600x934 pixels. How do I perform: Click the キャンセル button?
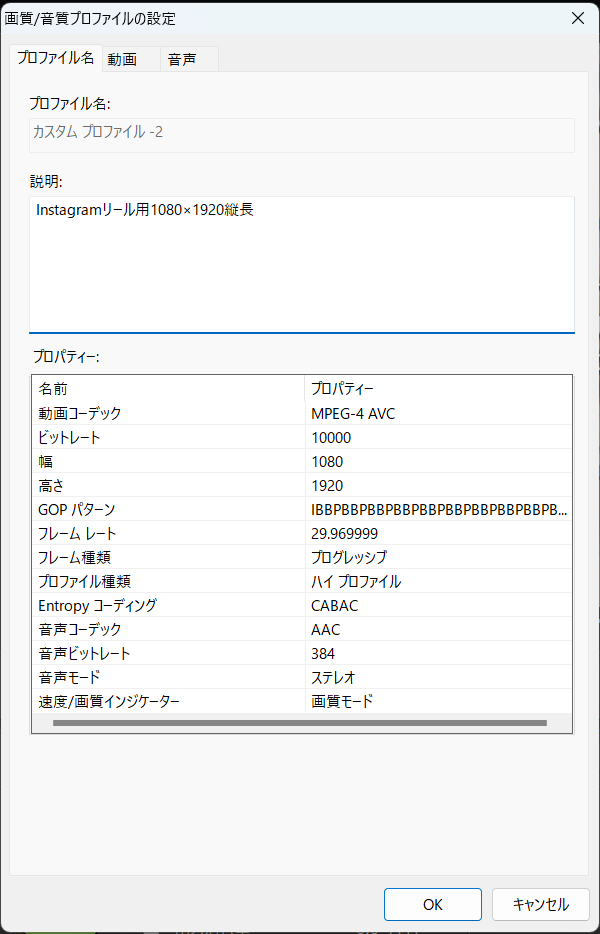541,904
